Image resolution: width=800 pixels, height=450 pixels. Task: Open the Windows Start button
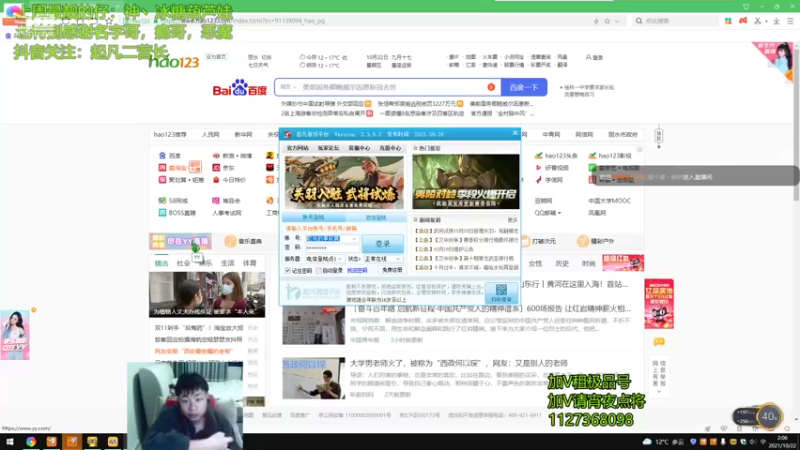(x=10, y=442)
